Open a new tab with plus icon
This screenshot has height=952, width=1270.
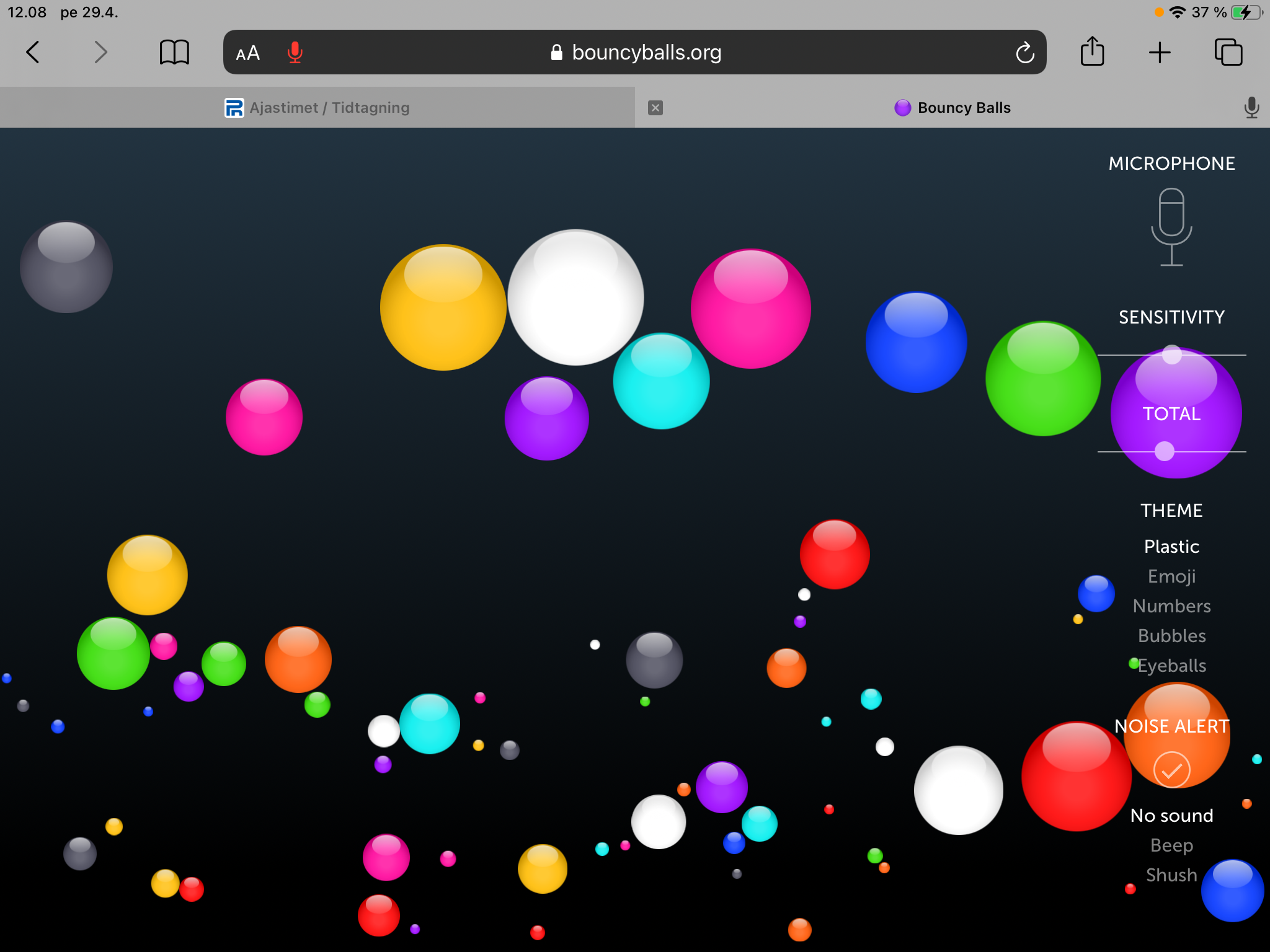(1159, 53)
